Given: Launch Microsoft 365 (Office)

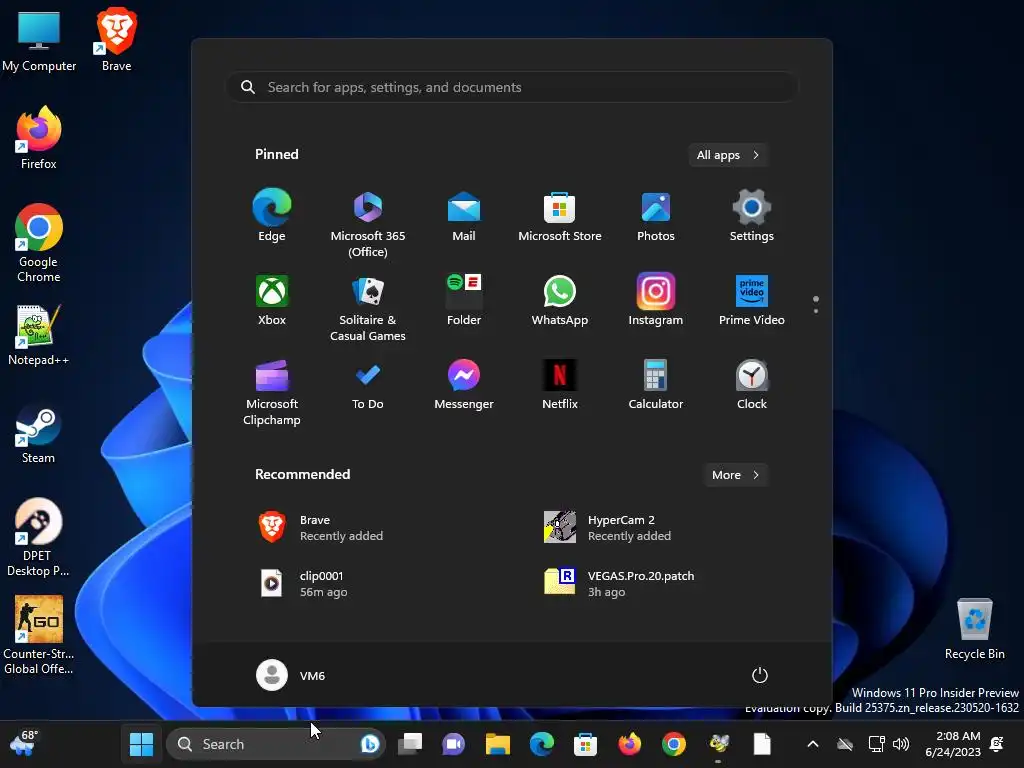Looking at the screenshot, I should (x=368, y=224).
